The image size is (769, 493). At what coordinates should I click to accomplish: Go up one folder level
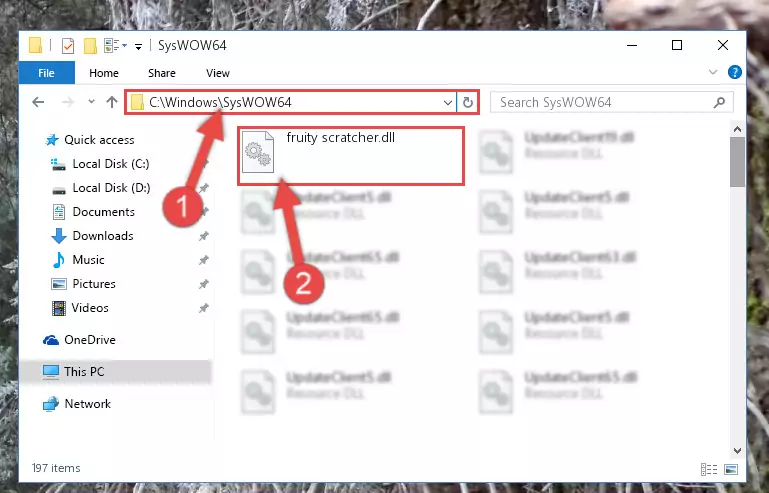coord(112,102)
